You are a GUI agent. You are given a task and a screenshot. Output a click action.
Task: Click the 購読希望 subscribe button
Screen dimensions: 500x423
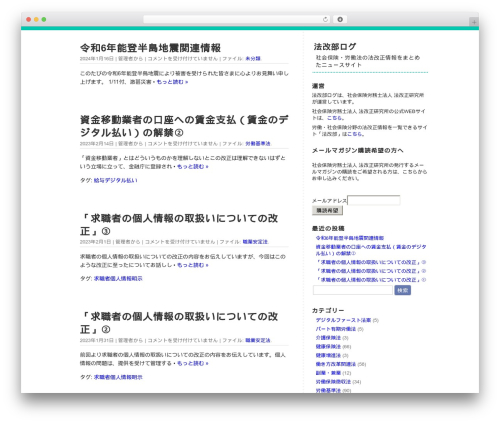click(x=327, y=210)
